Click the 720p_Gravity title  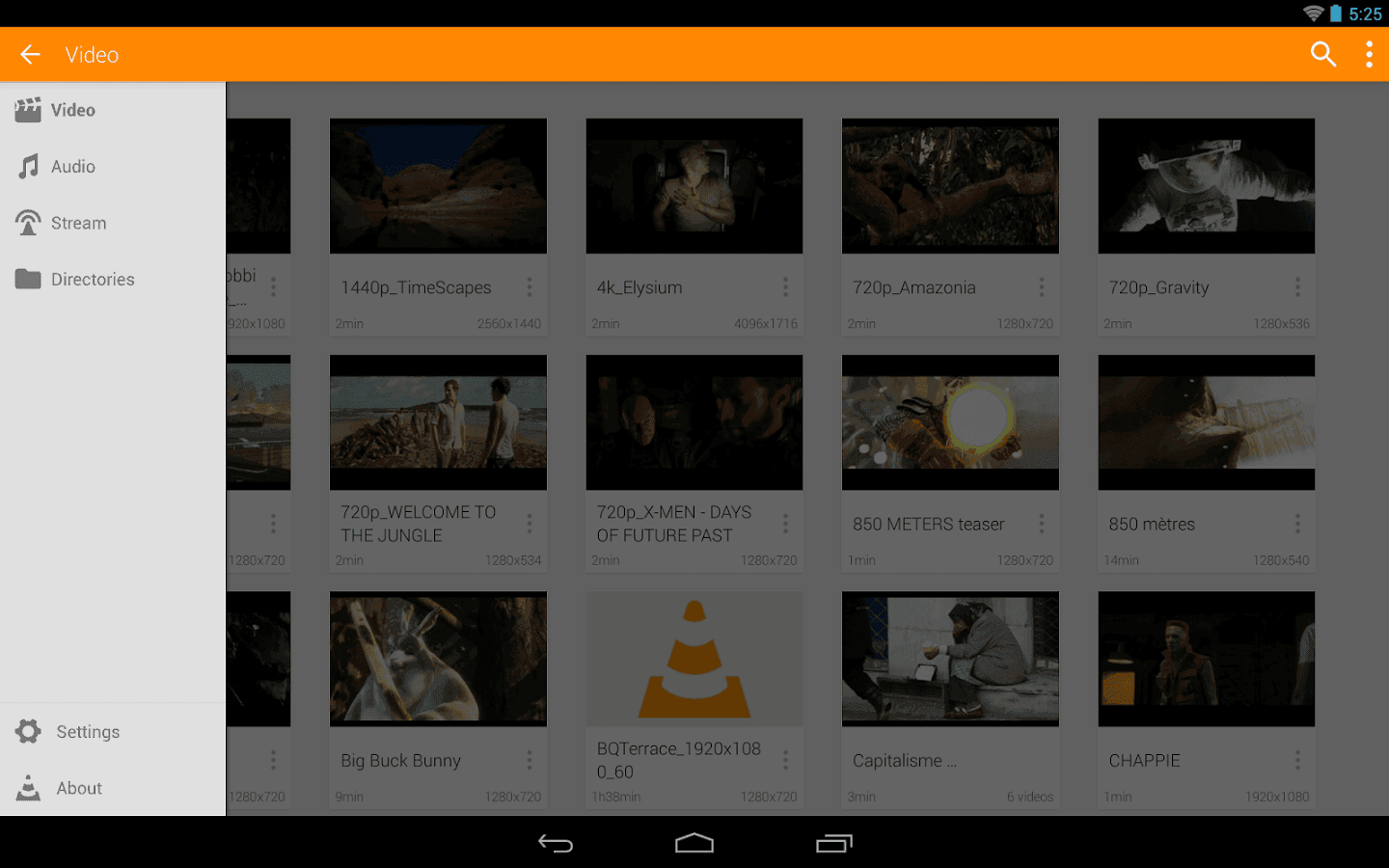click(x=1158, y=287)
